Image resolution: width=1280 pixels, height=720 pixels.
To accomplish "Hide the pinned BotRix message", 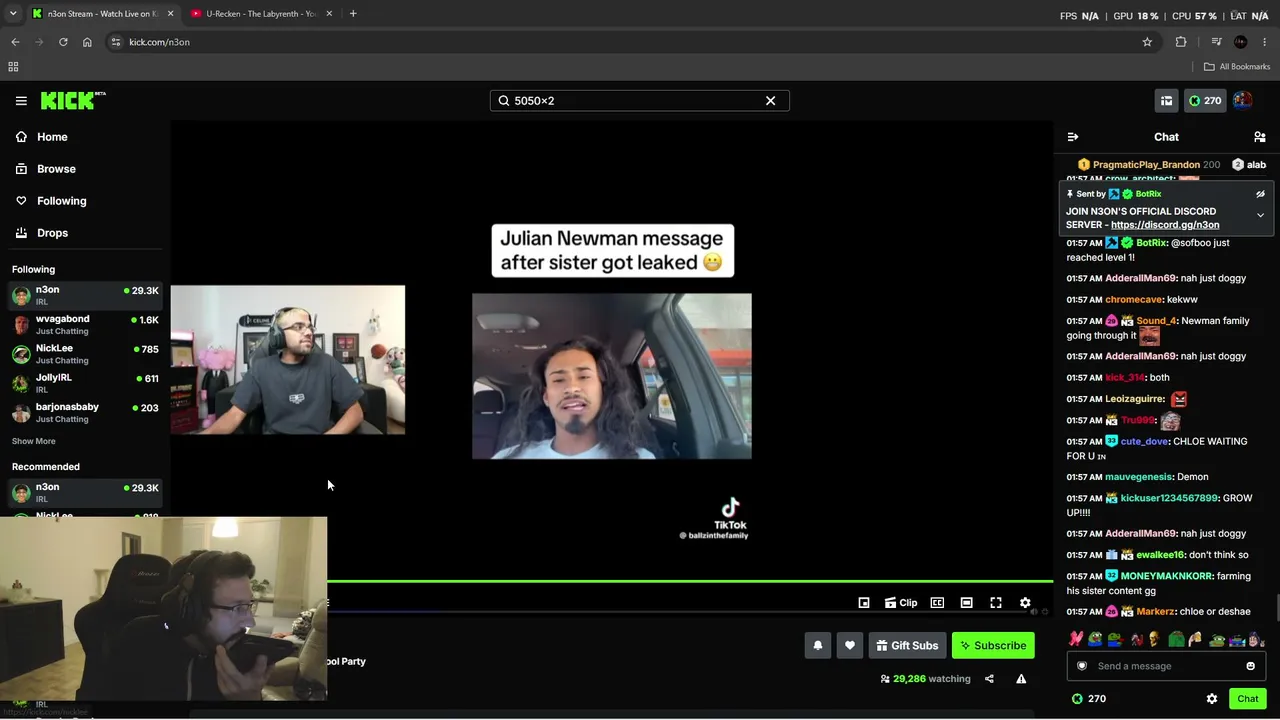I will (x=1260, y=194).
